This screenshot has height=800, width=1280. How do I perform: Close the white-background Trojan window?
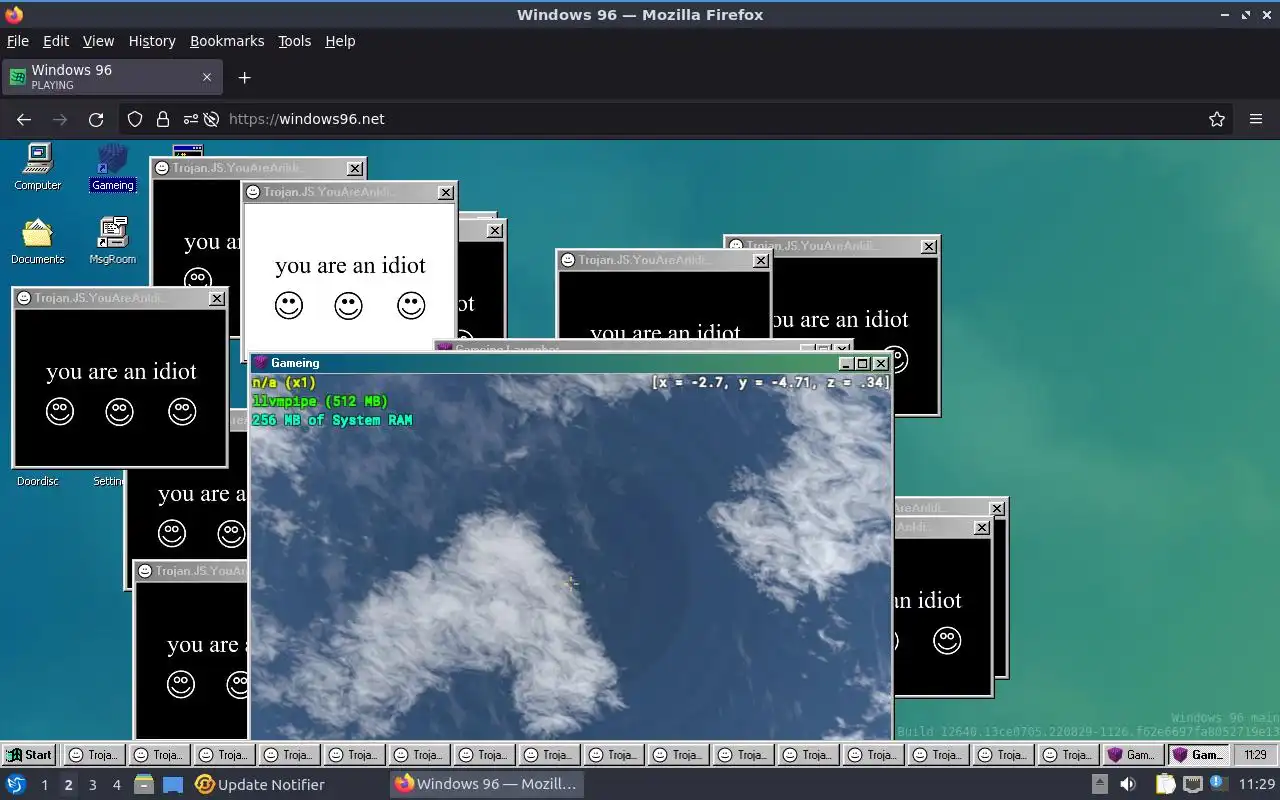point(447,192)
